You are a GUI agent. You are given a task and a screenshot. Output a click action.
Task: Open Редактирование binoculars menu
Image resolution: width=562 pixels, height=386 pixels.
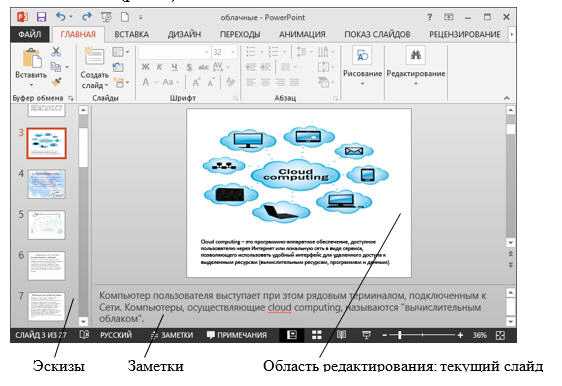click(x=416, y=65)
